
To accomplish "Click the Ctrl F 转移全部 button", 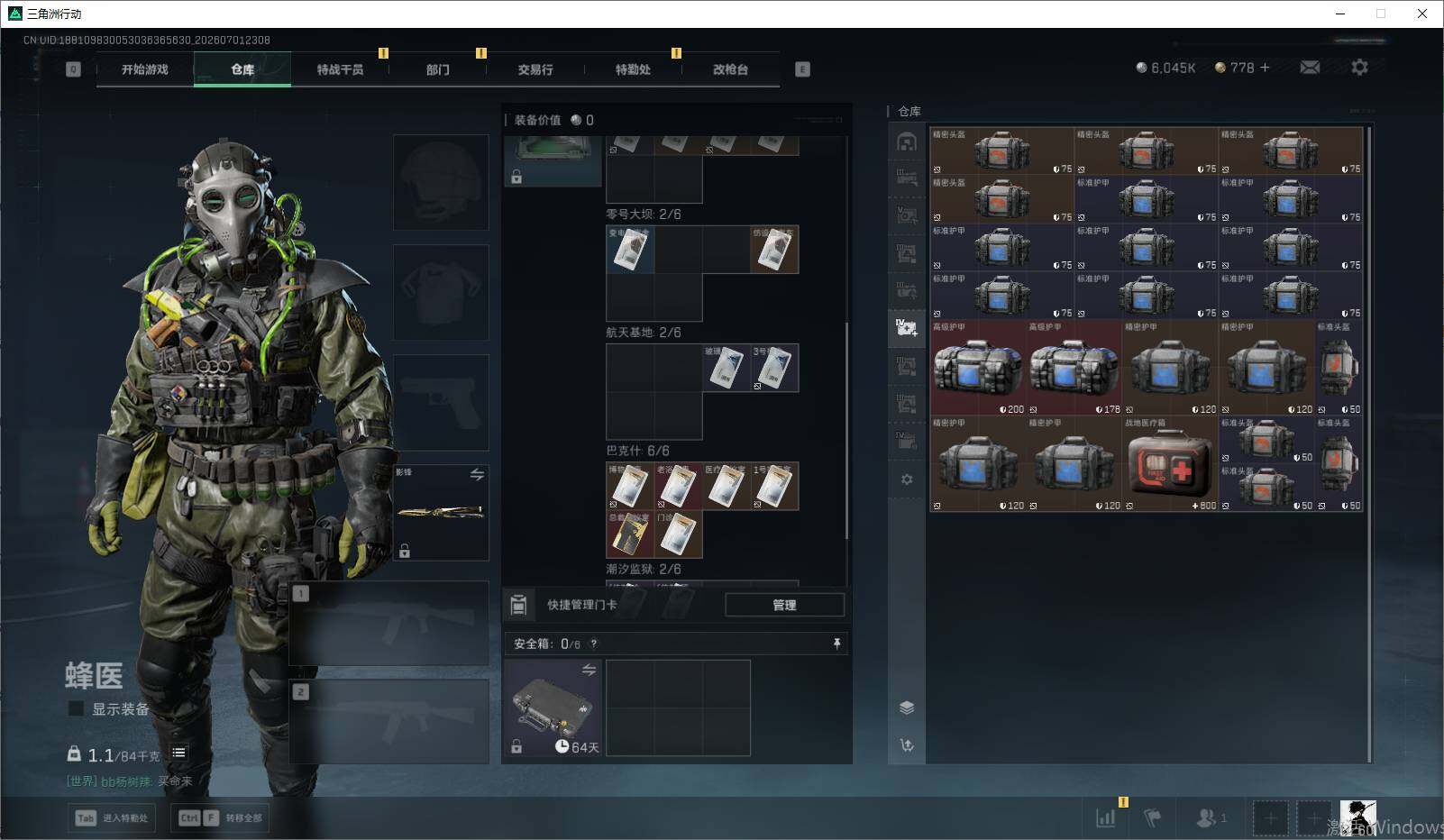I will tap(221, 817).
